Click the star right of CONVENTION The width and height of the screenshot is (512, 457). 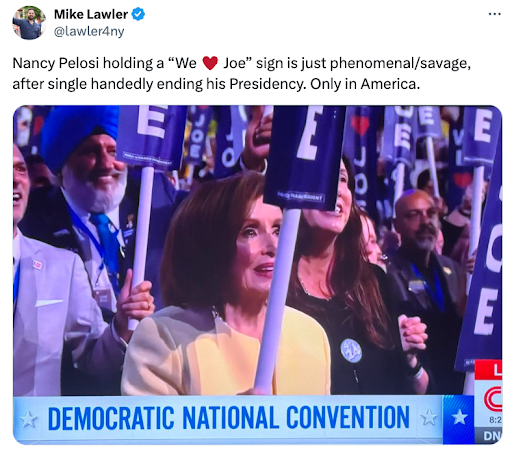(429, 417)
